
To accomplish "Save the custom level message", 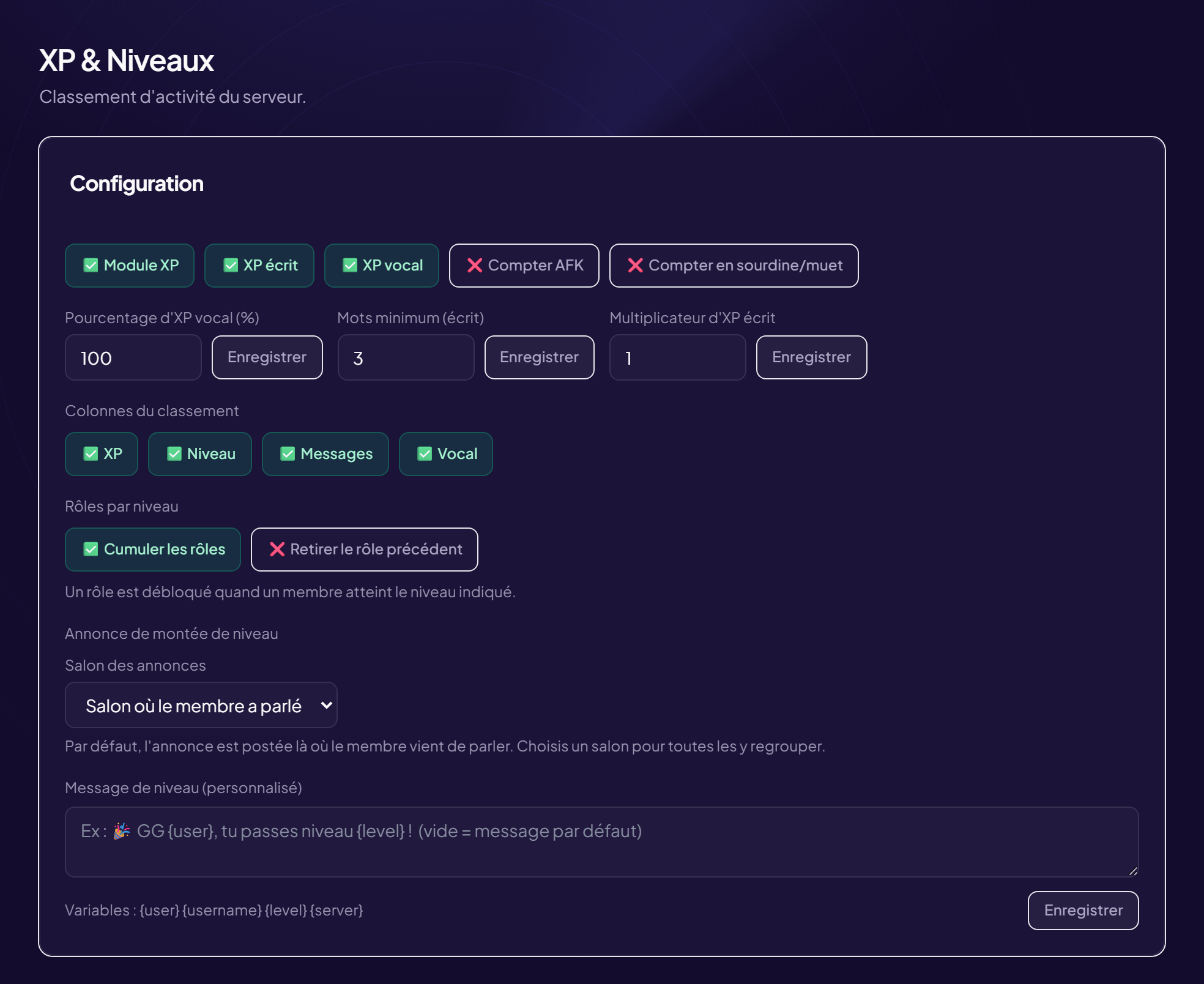I will (x=1083, y=911).
